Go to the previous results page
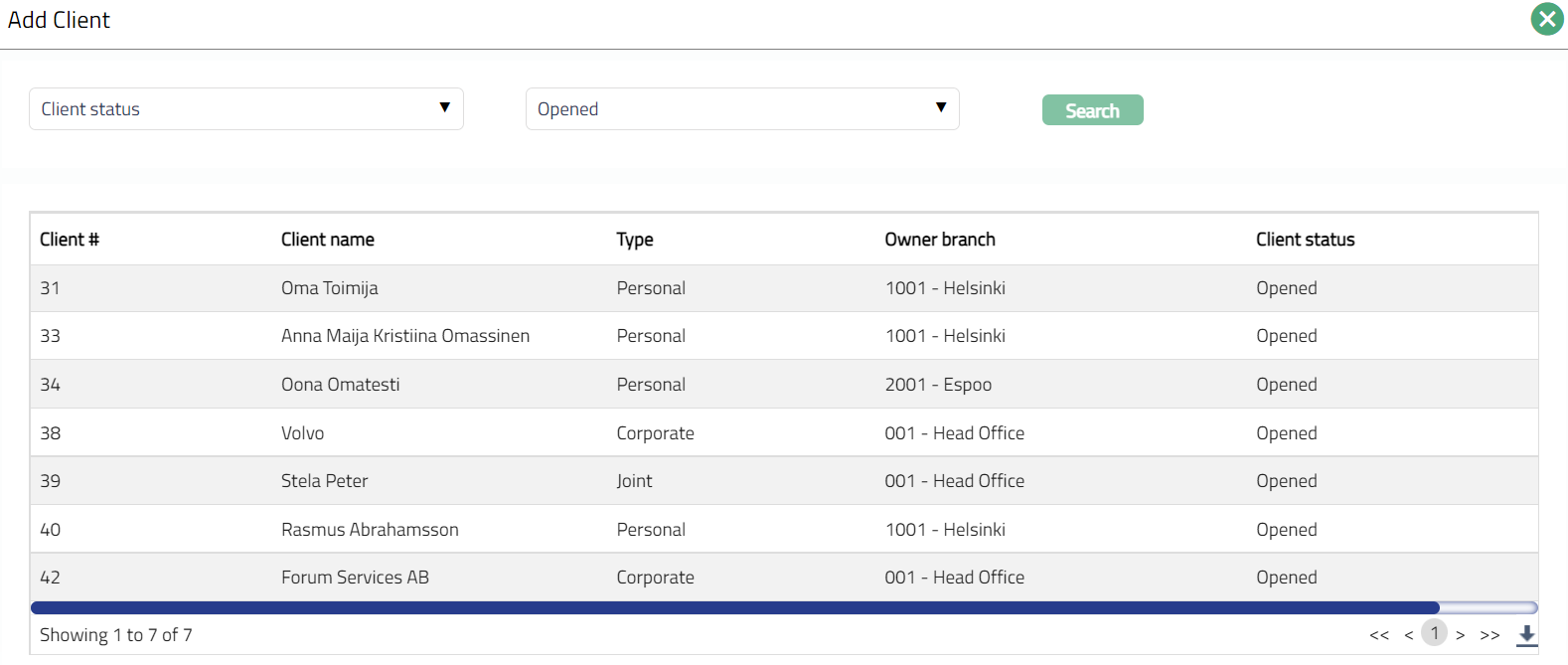The image size is (1568, 665). pos(1408,635)
